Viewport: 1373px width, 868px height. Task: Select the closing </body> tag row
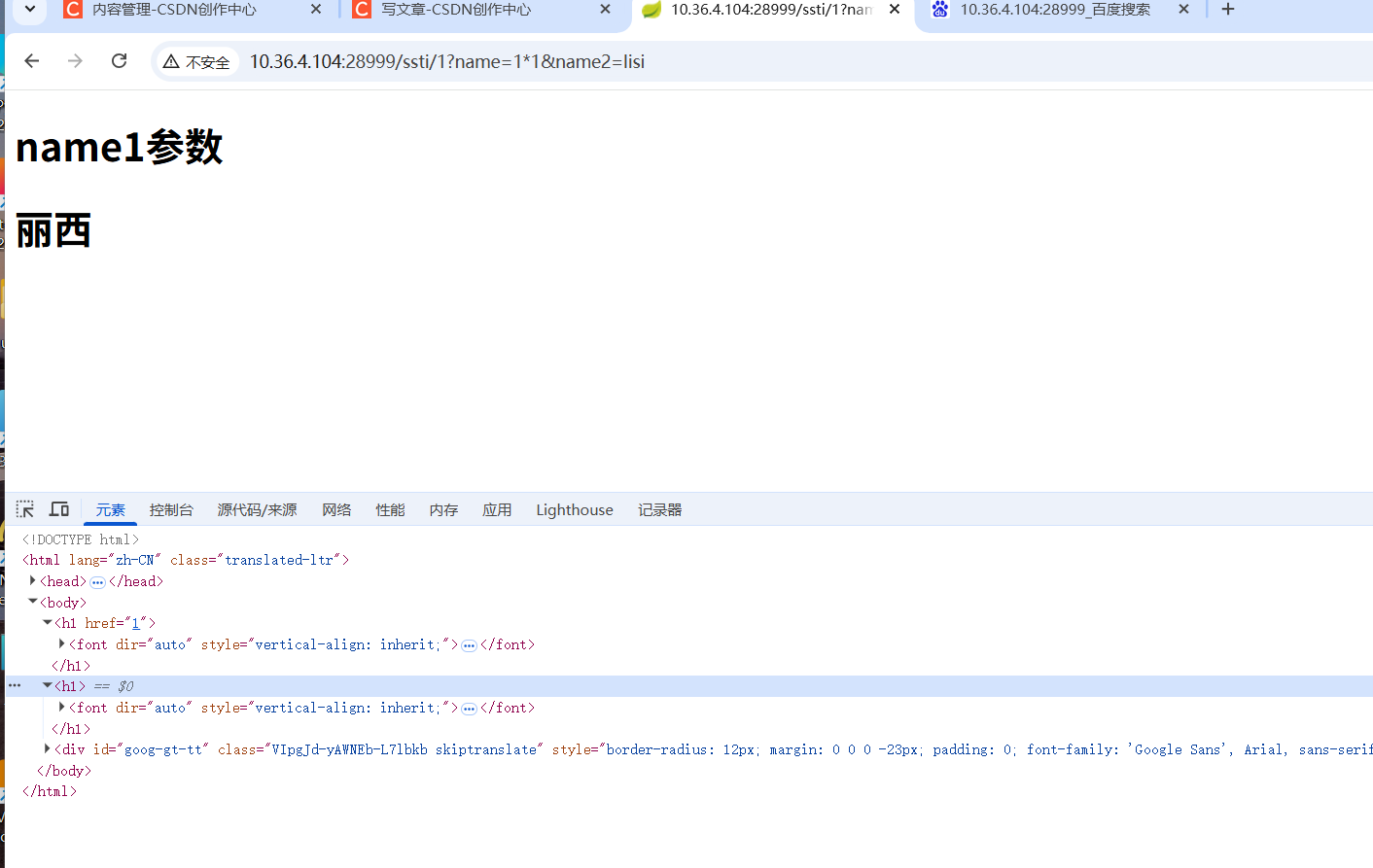click(64, 771)
